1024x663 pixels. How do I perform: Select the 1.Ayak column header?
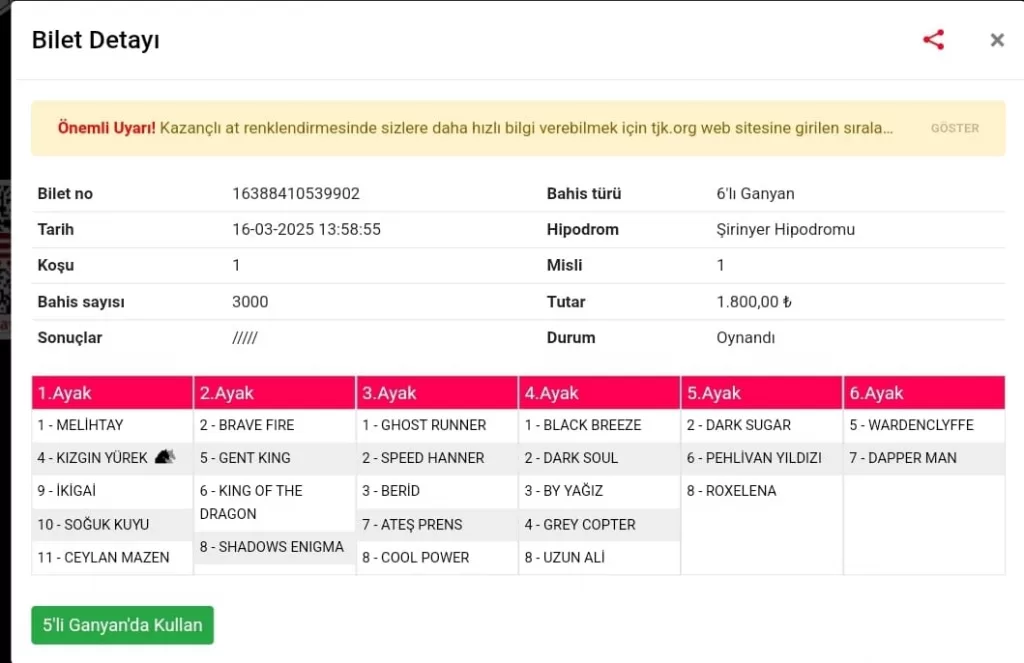click(x=112, y=393)
